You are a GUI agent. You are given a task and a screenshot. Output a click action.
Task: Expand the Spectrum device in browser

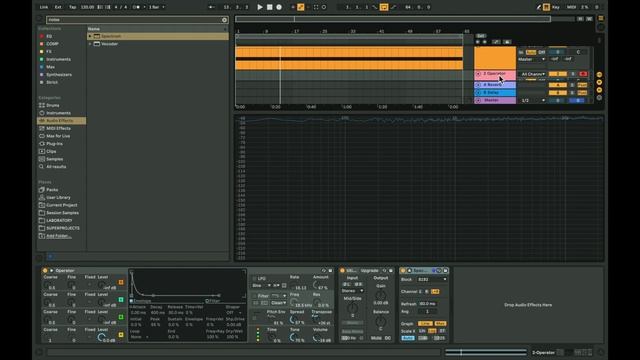click(90, 36)
